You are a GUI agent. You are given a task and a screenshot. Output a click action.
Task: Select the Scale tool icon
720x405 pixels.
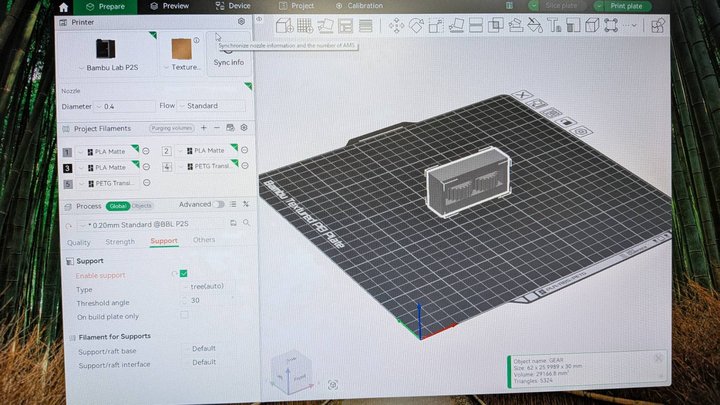pos(436,26)
